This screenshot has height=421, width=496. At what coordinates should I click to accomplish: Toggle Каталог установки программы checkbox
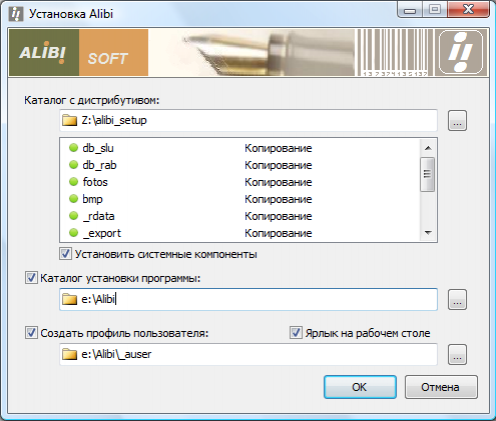click(x=31, y=278)
